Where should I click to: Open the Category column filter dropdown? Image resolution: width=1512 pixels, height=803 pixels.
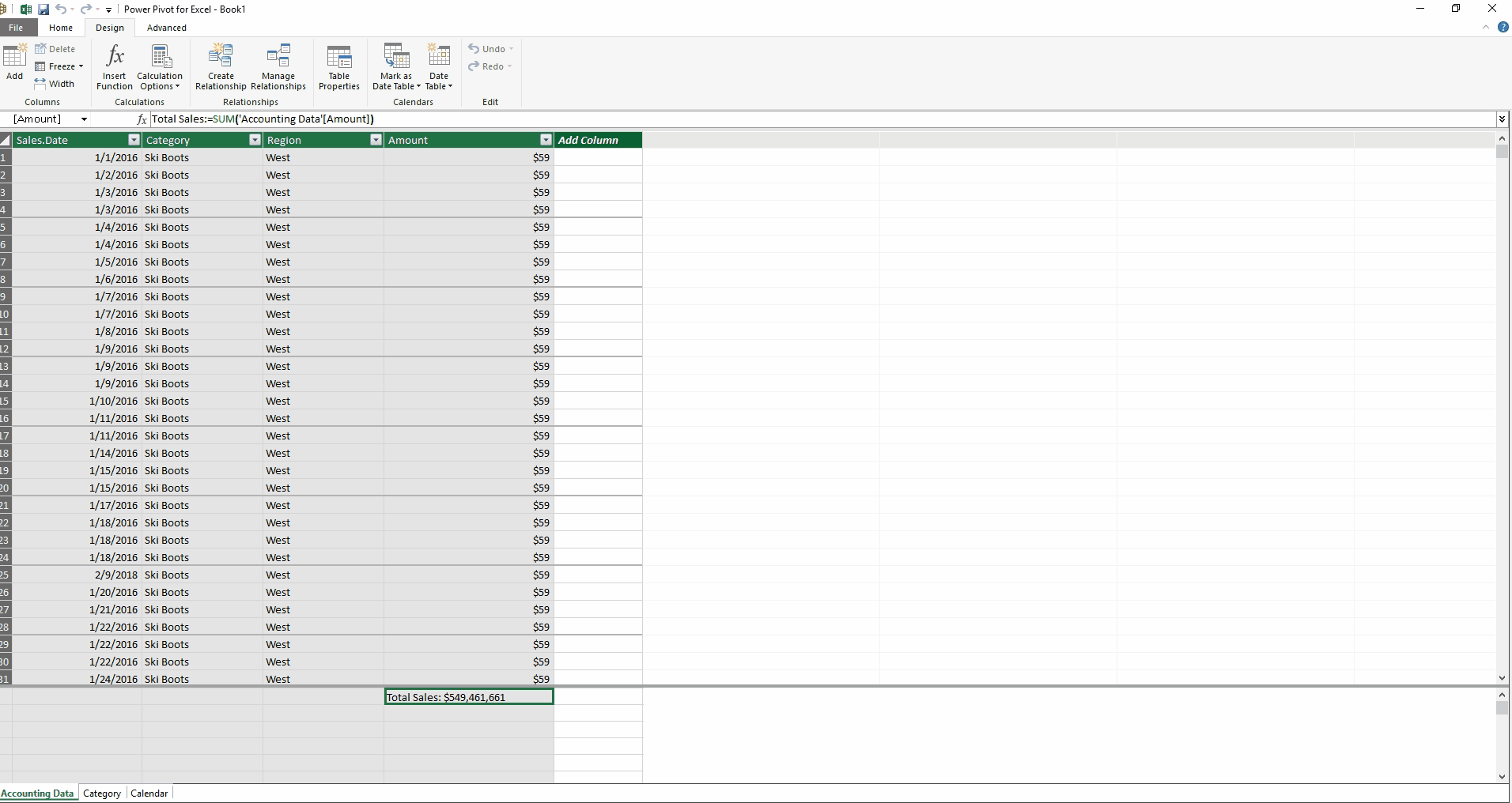pos(255,140)
